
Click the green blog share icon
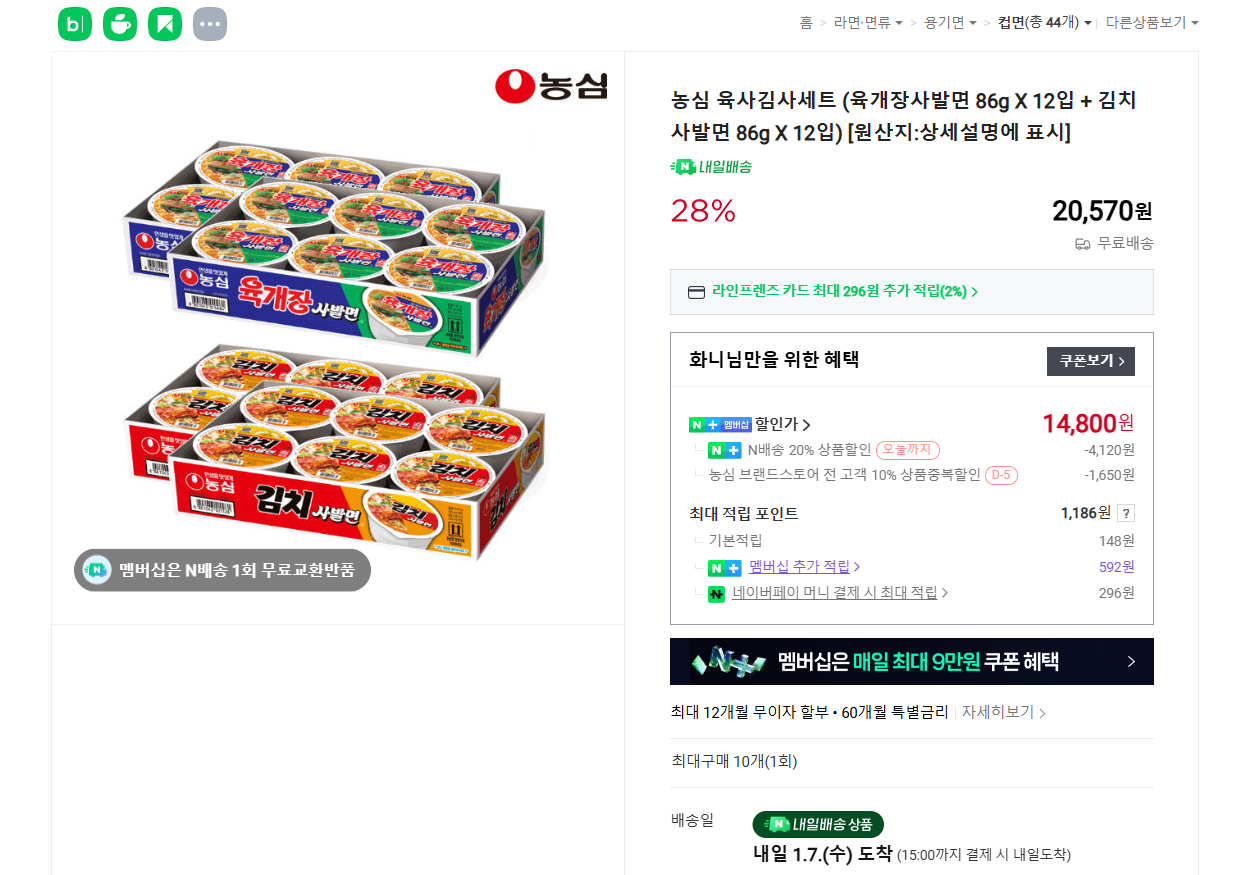[x=74, y=24]
